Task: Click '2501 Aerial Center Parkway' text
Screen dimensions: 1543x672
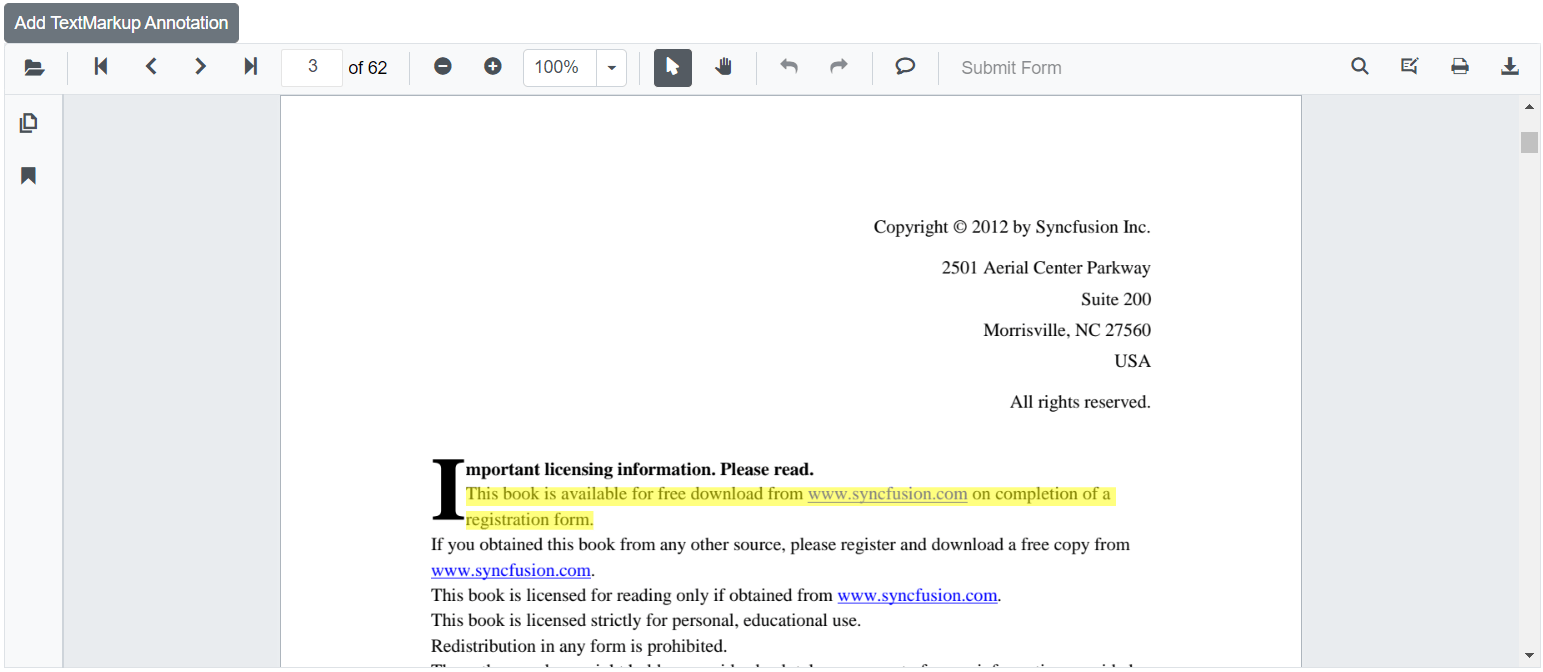Action: pos(1046,268)
